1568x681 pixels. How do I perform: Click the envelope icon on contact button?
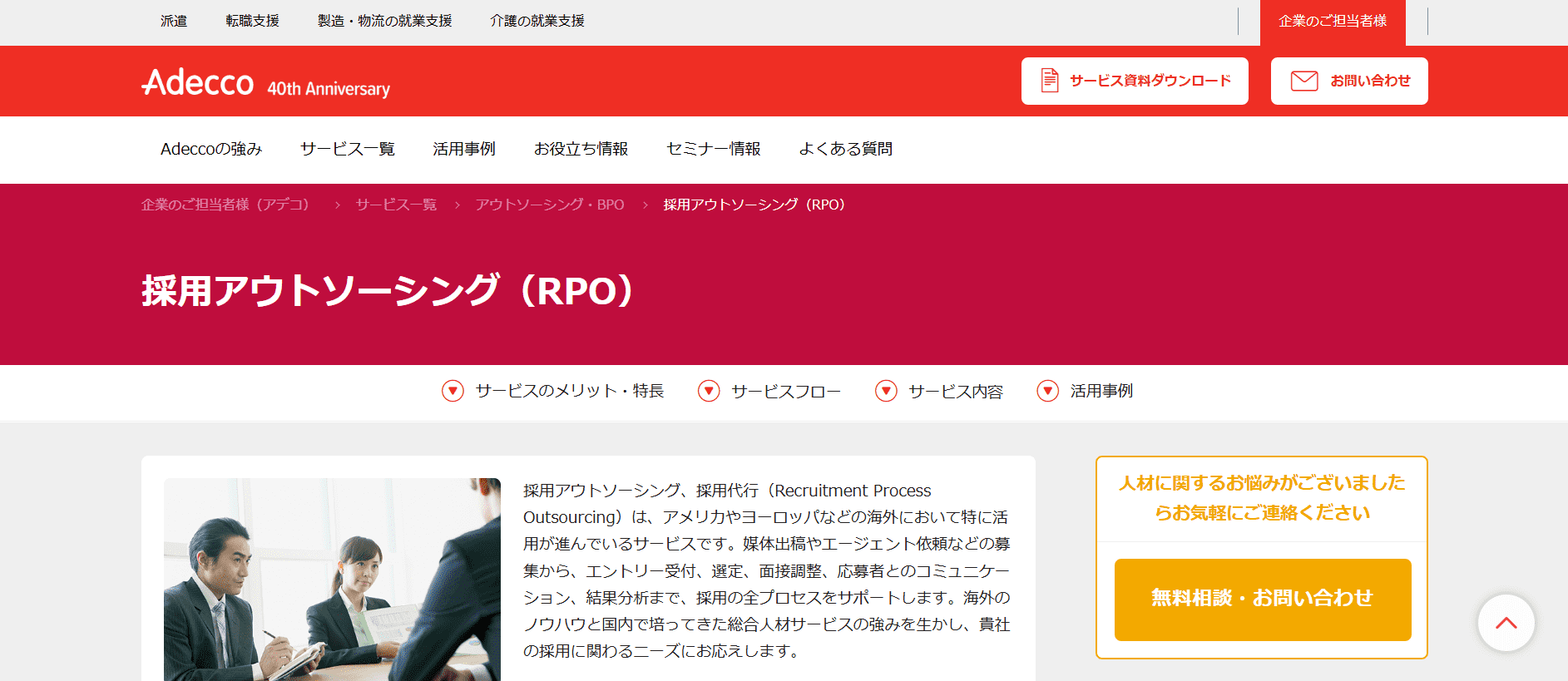click(1304, 81)
